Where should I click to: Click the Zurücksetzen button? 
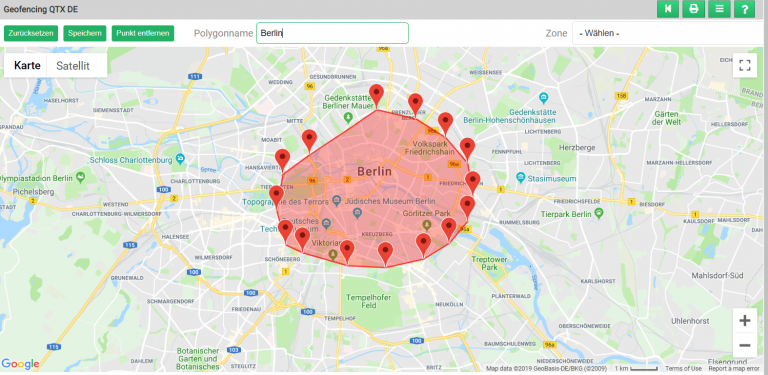pos(31,33)
